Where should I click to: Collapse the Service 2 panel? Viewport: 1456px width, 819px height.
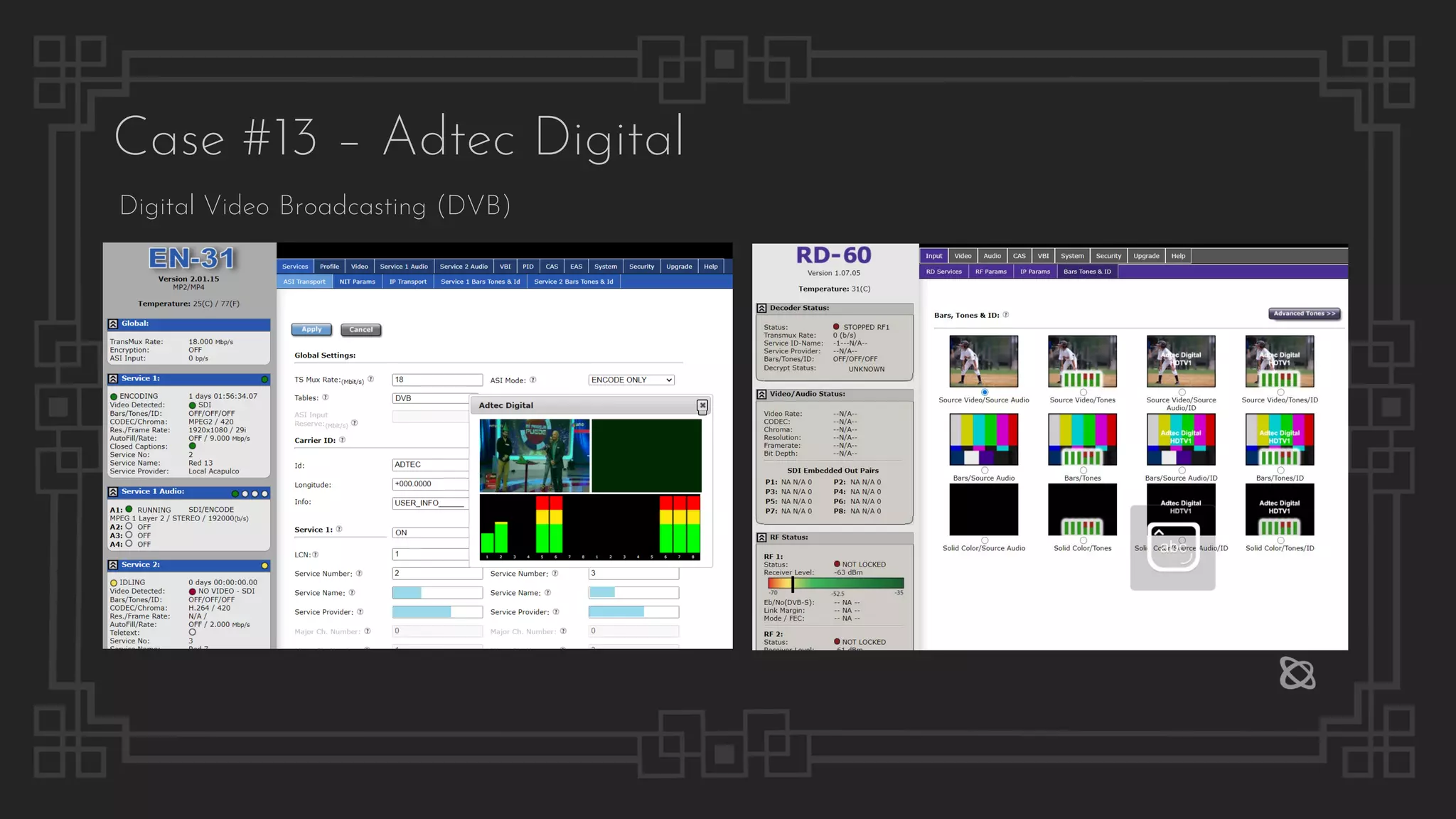click(113, 565)
